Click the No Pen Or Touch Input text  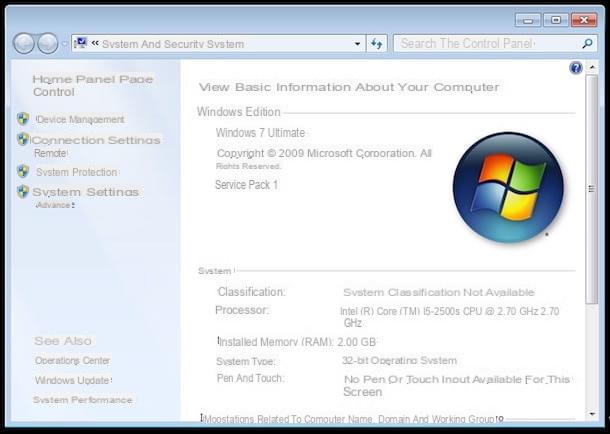457,385
